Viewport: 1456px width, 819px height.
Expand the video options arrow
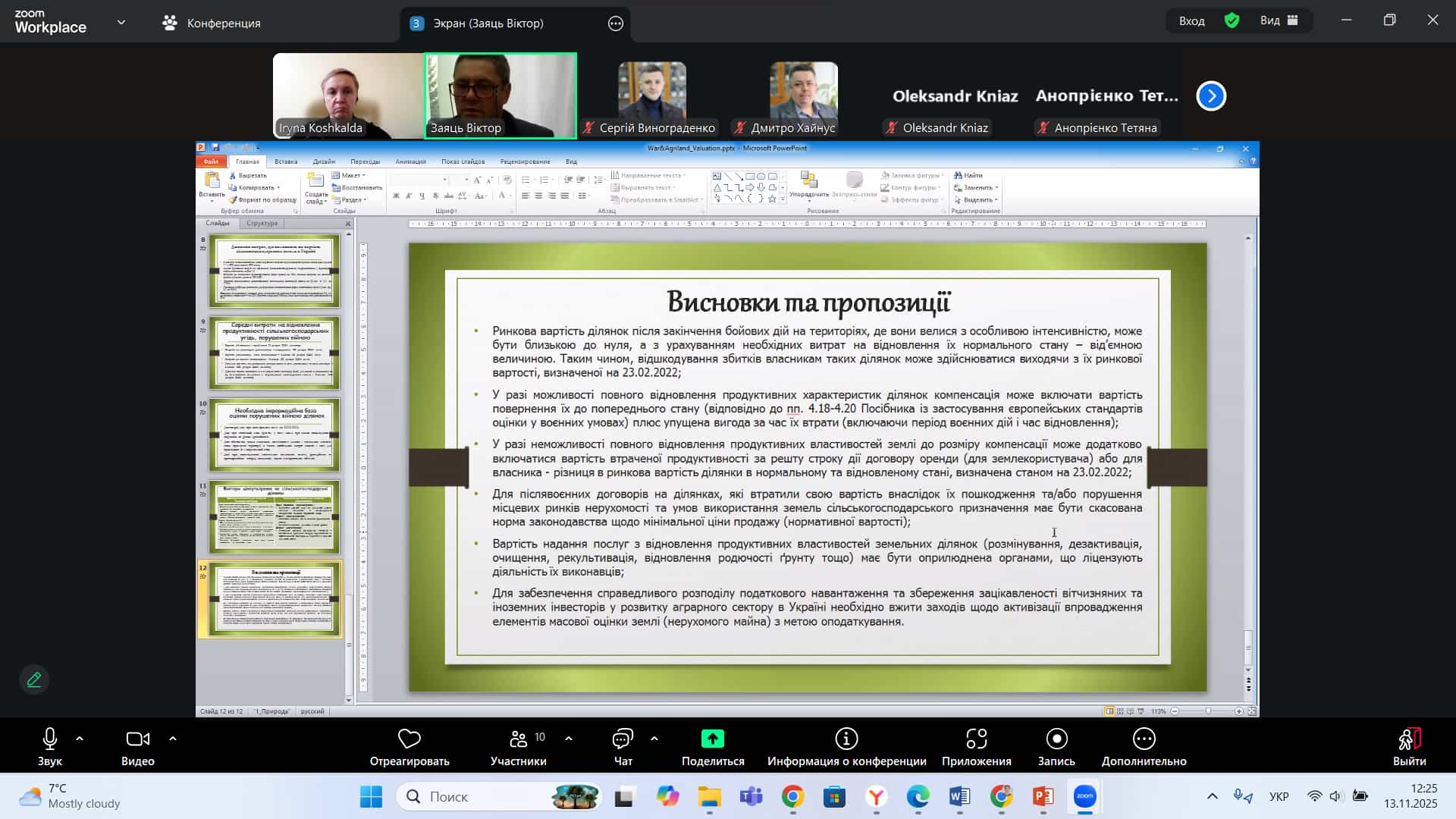pos(173,738)
